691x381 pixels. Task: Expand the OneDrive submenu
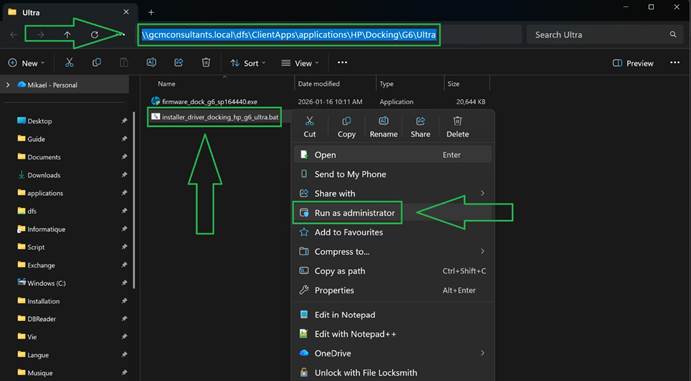pyautogui.click(x=483, y=353)
